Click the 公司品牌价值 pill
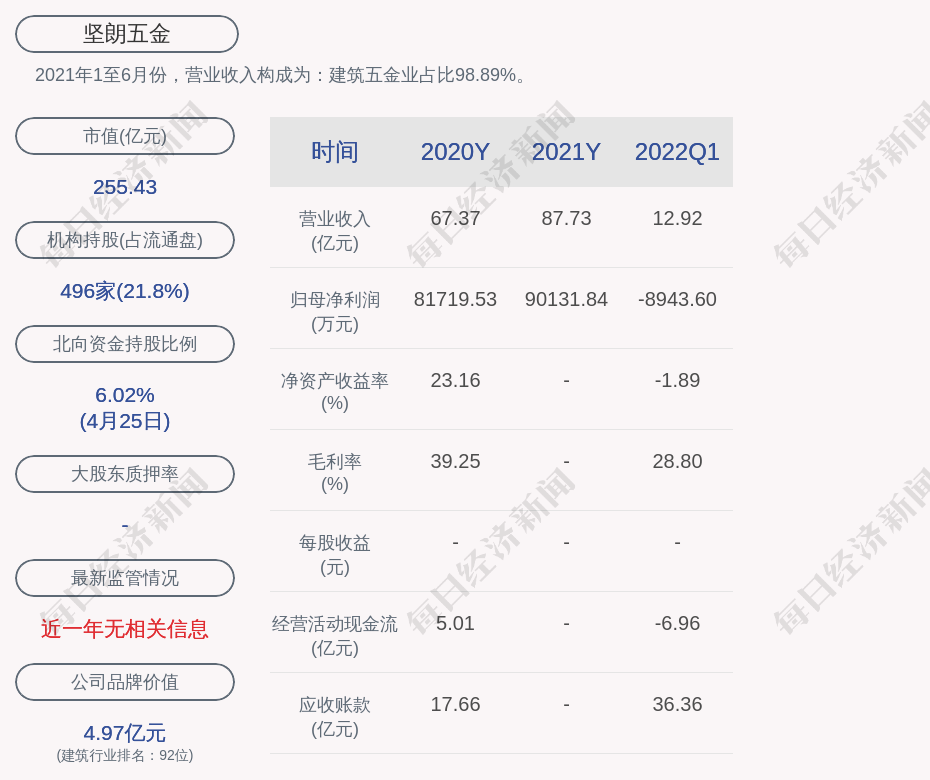 tap(125, 682)
